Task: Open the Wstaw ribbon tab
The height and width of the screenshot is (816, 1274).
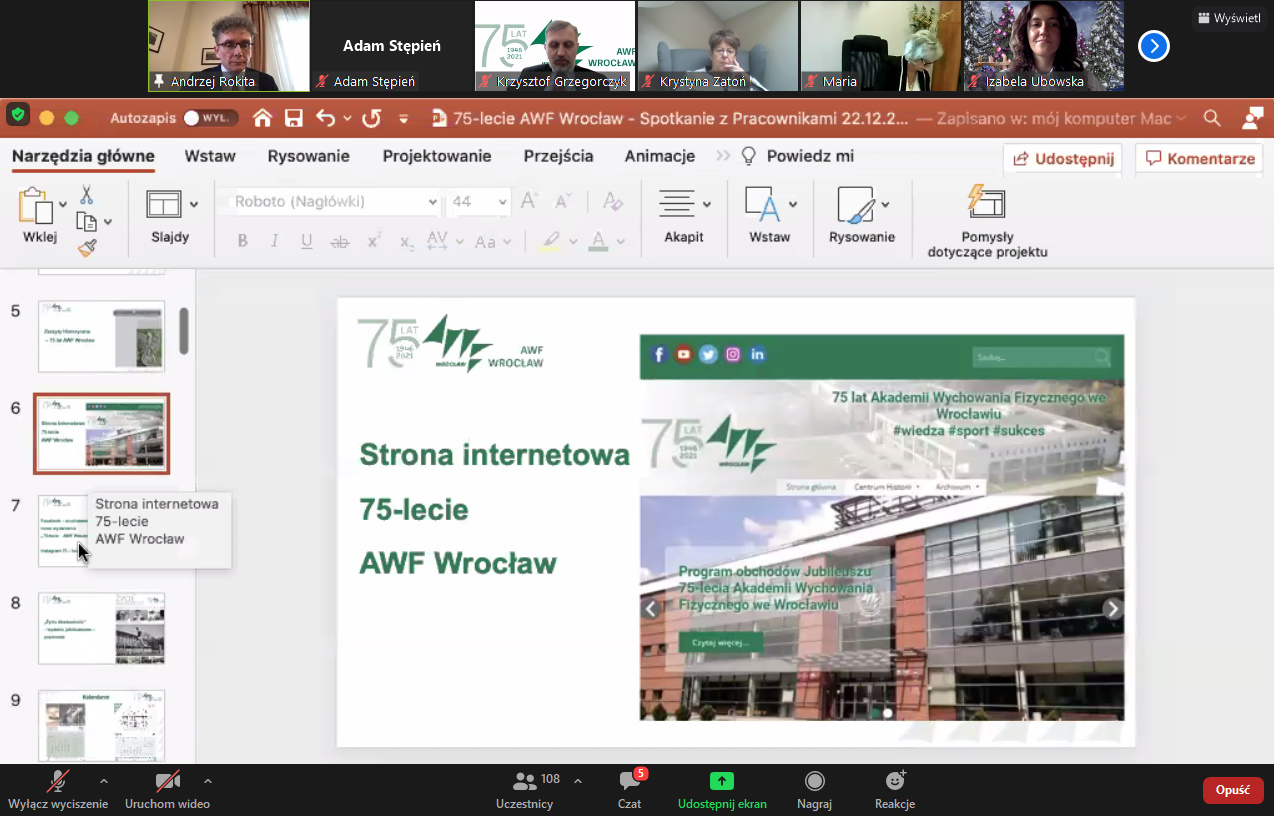Action: click(210, 156)
